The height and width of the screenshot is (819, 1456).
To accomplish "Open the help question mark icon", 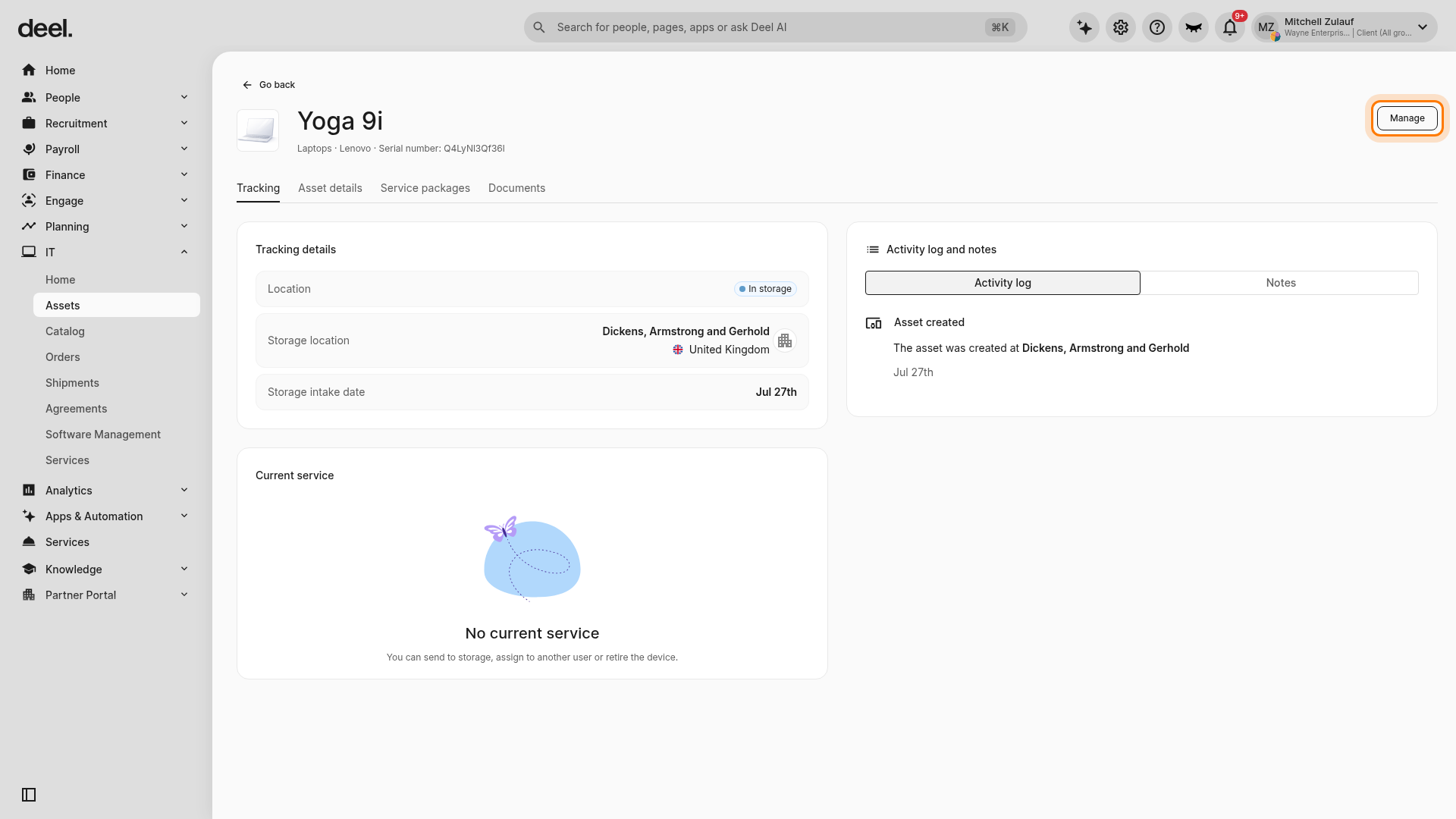I will tap(1157, 28).
